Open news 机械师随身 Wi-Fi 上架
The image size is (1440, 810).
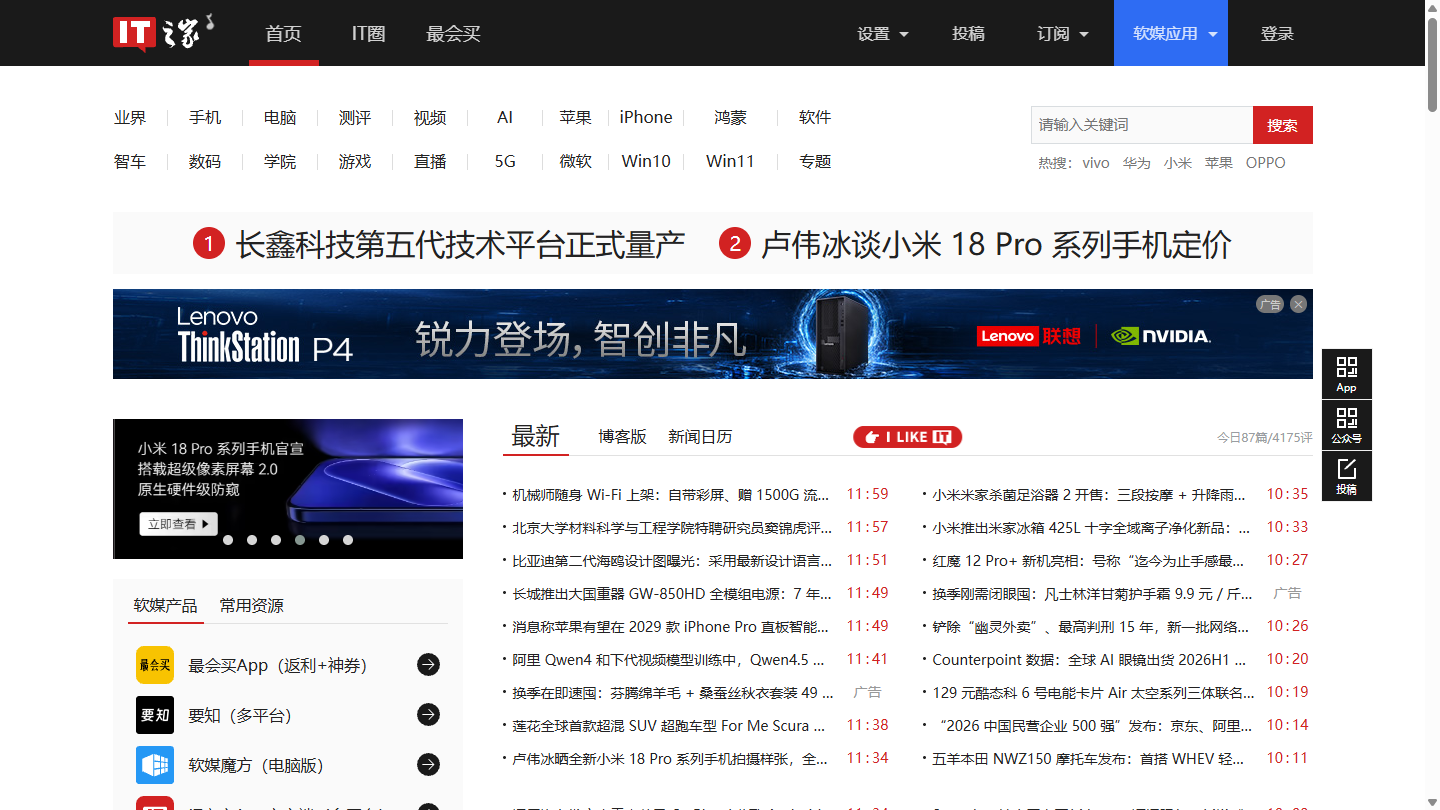[671, 494]
